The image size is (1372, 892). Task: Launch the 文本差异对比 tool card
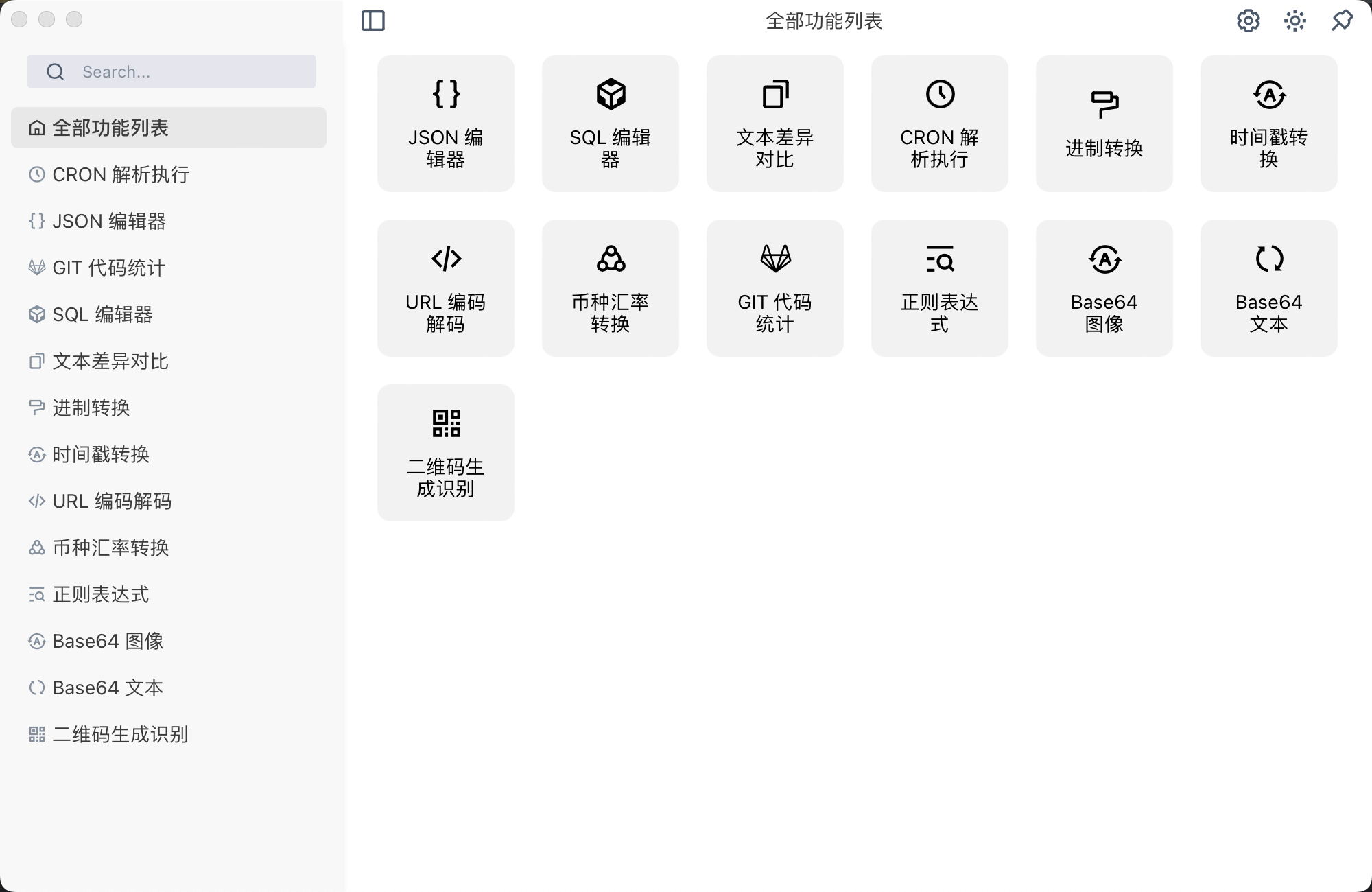(x=775, y=124)
